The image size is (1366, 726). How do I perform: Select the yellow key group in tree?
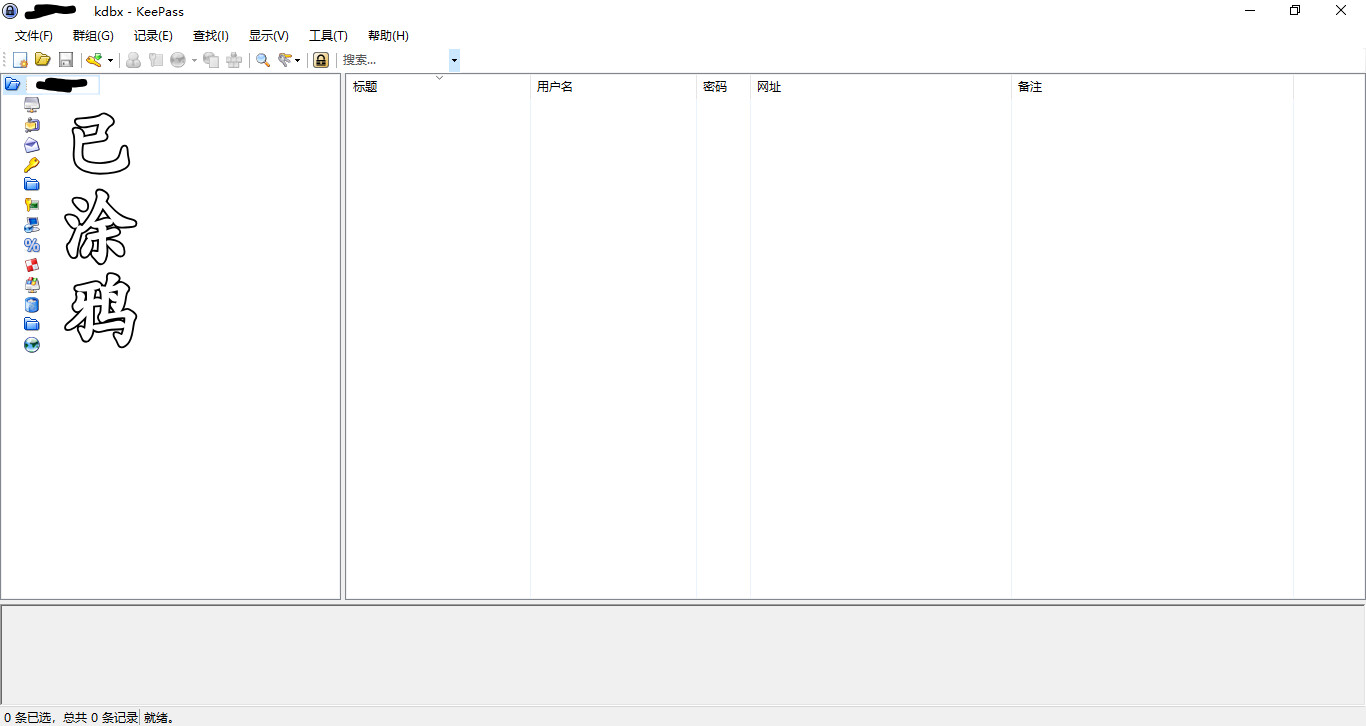coord(32,165)
